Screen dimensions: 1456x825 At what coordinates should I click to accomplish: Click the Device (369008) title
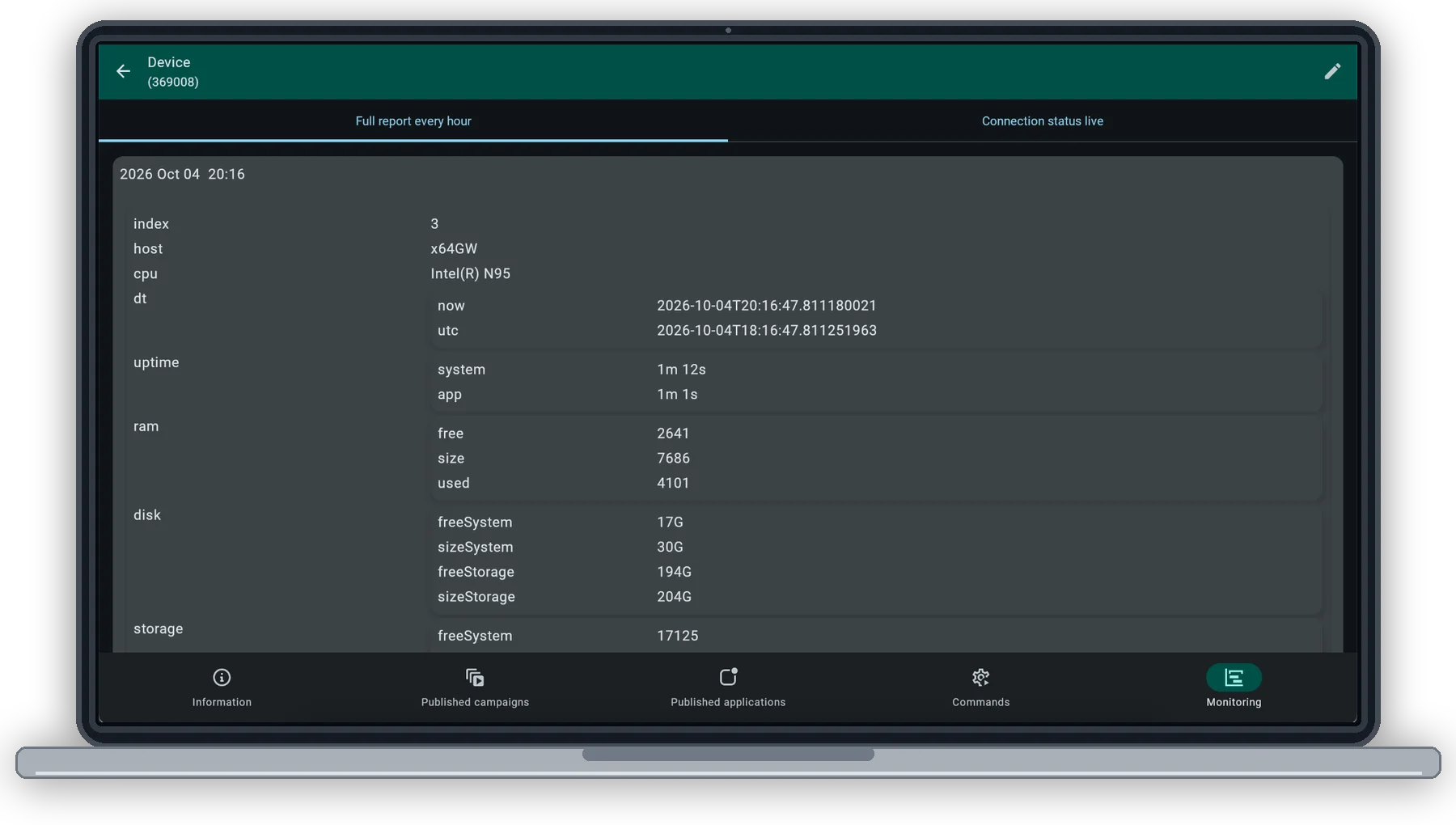click(x=173, y=71)
